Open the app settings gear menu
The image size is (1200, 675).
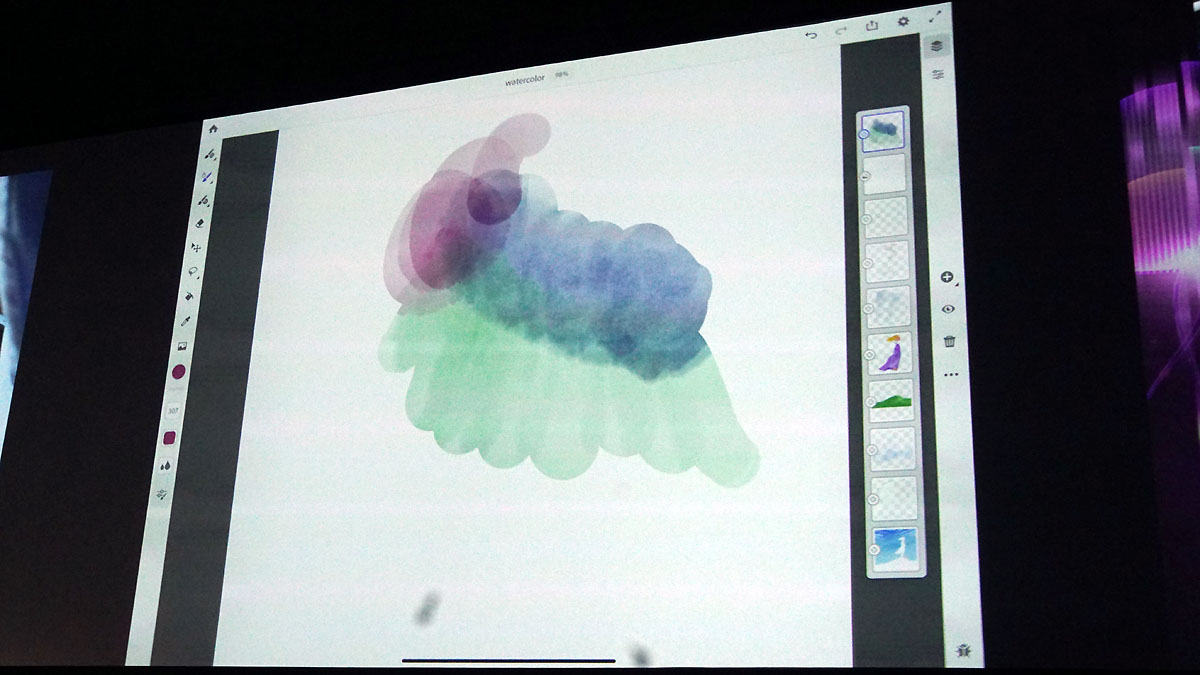coord(904,21)
